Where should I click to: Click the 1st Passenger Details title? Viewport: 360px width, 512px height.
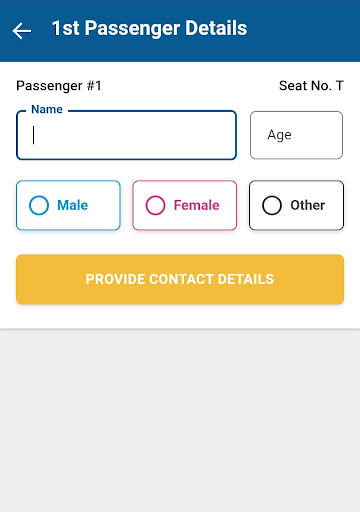coord(149,28)
